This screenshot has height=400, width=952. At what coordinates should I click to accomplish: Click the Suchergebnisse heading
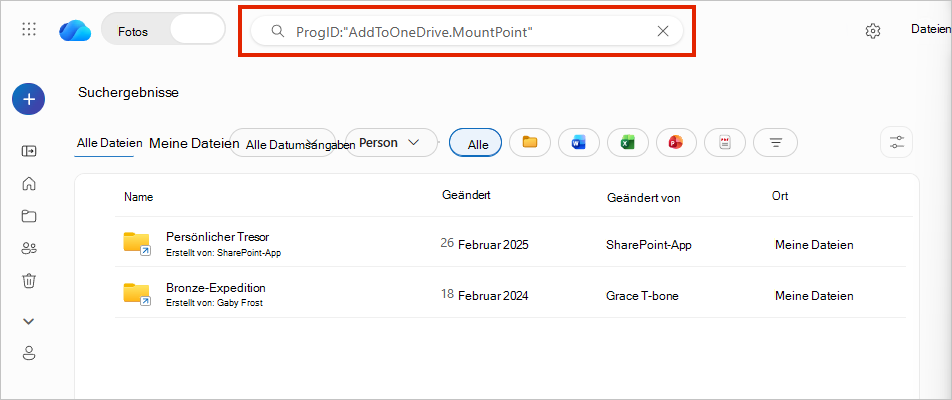[128, 92]
